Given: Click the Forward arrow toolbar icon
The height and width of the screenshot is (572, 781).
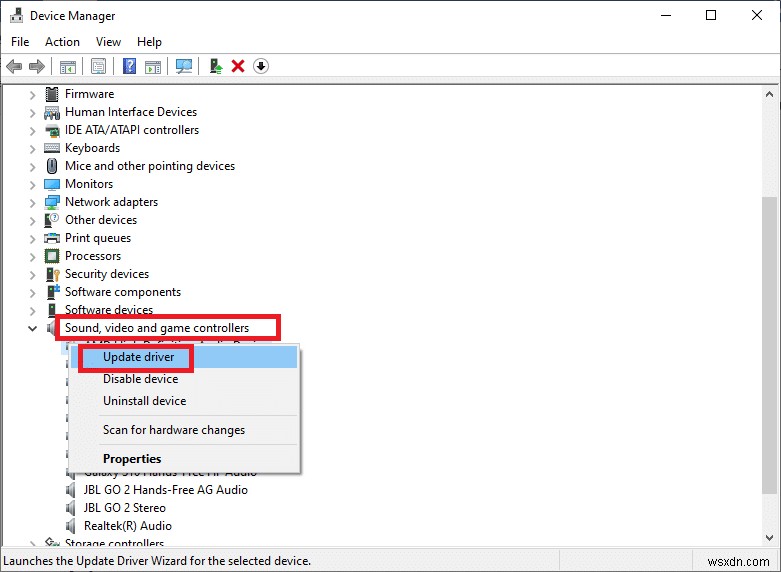Looking at the screenshot, I should (x=37, y=66).
